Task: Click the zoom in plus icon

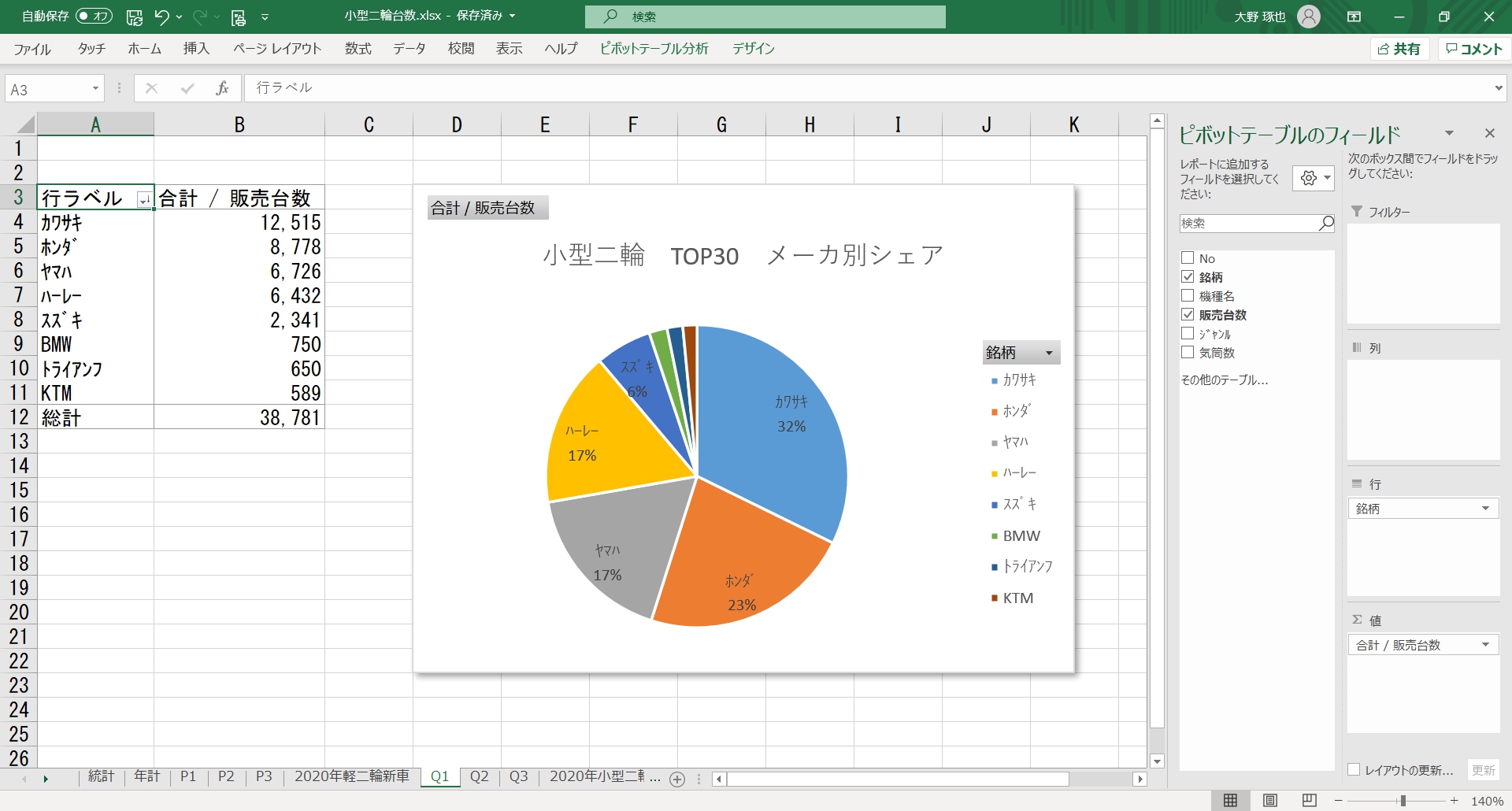Action: coord(1455,801)
